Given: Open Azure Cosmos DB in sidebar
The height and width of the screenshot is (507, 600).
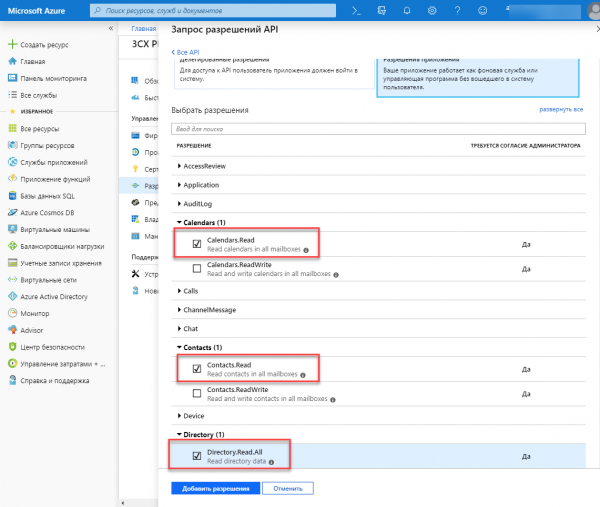Looking at the screenshot, I should coord(47,212).
